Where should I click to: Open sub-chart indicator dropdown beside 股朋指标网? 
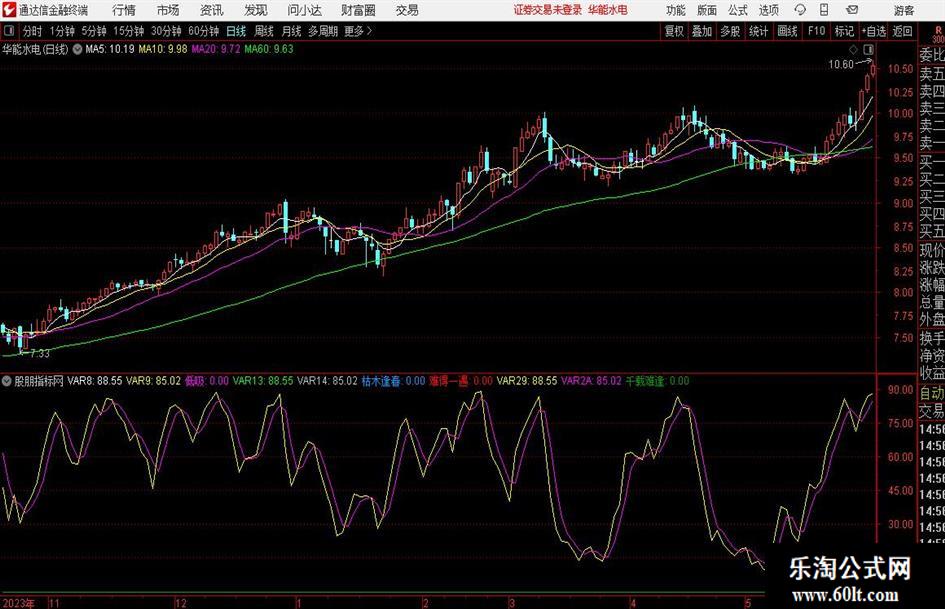7,381
